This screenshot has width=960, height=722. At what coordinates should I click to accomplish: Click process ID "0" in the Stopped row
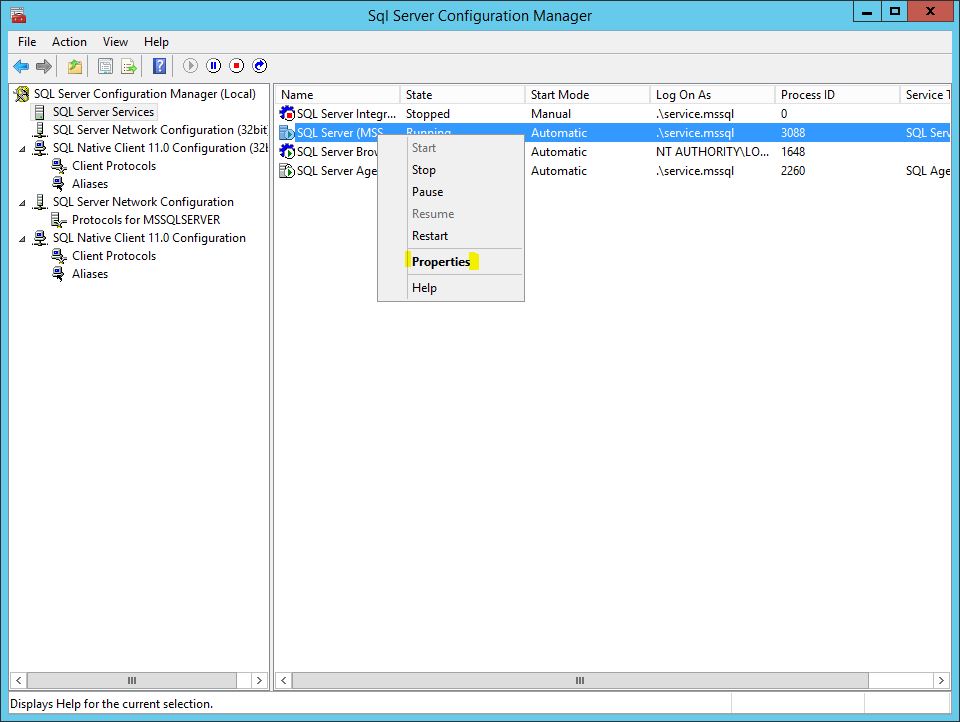tap(784, 114)
